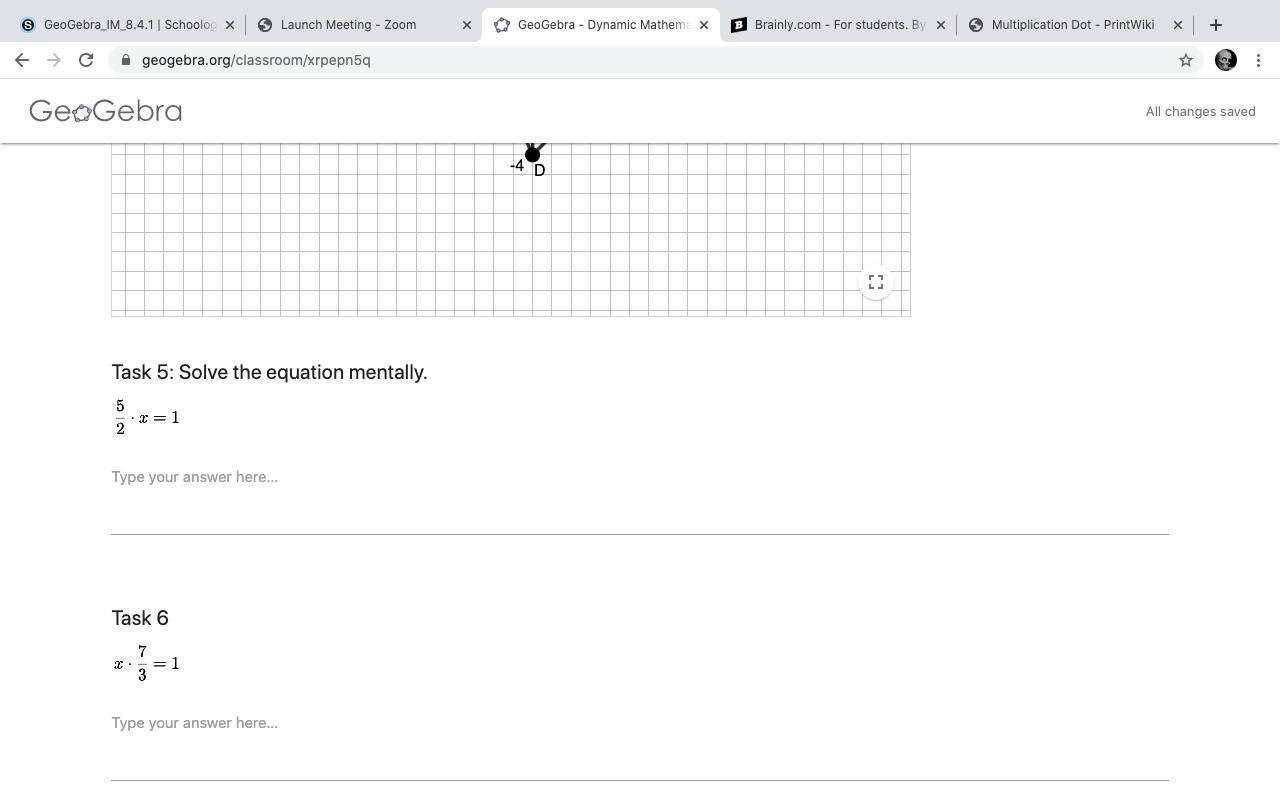This screenshot has height=800, width=1280.
Task: Click the browser forward arrow
Action: [x=54, y=60]
